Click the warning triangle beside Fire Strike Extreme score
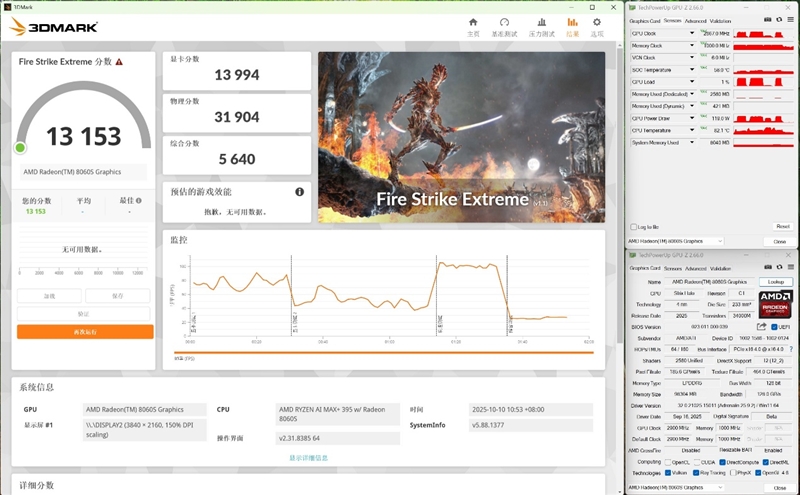 pyautogui.click(x=119, y=62)
